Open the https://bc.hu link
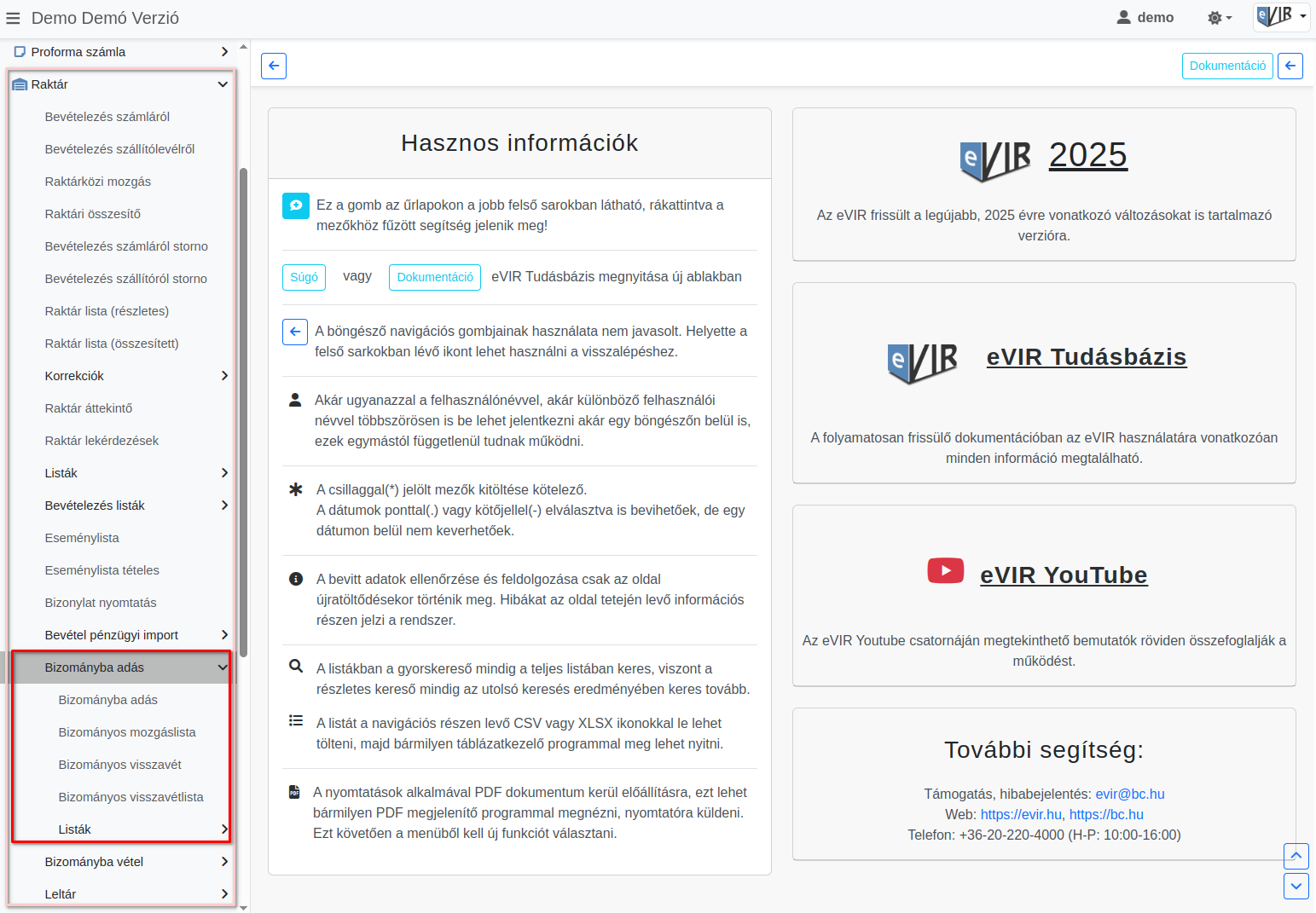Image resolution: width=1316 pixels, height=913 pixels. click(x=1106, y=814)
